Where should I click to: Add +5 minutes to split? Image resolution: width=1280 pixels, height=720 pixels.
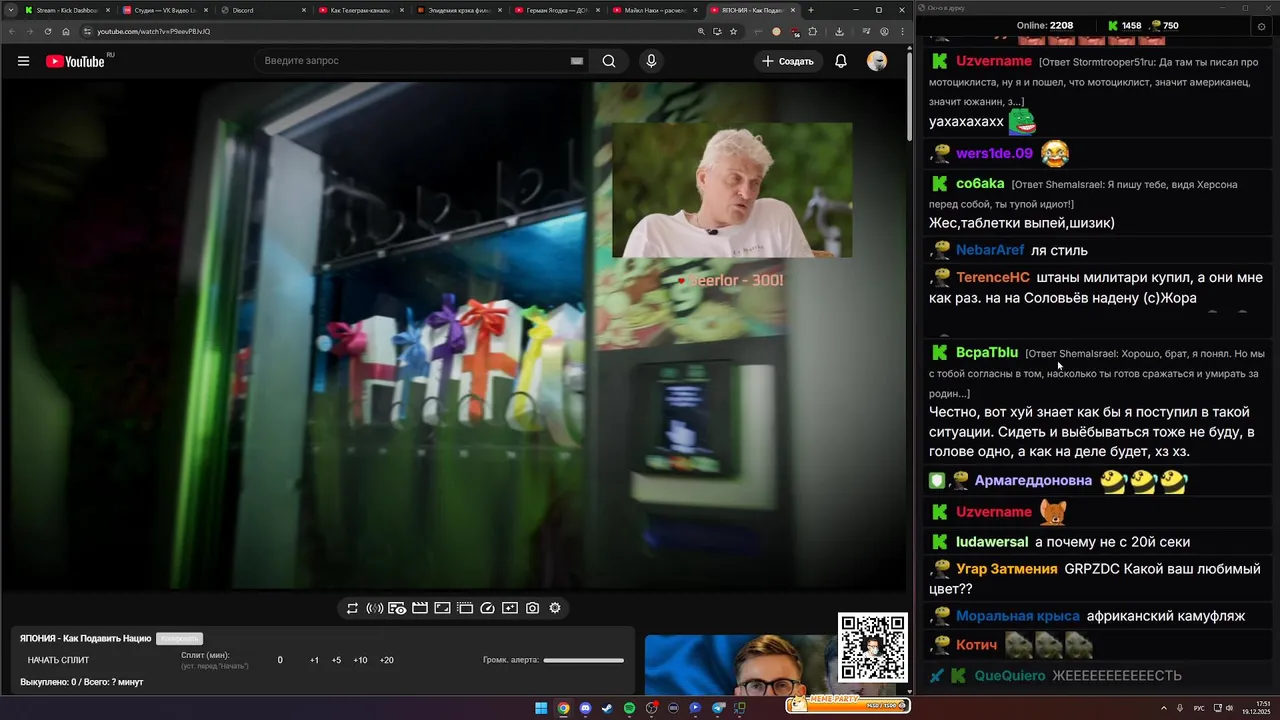click(x=336, y=660)
